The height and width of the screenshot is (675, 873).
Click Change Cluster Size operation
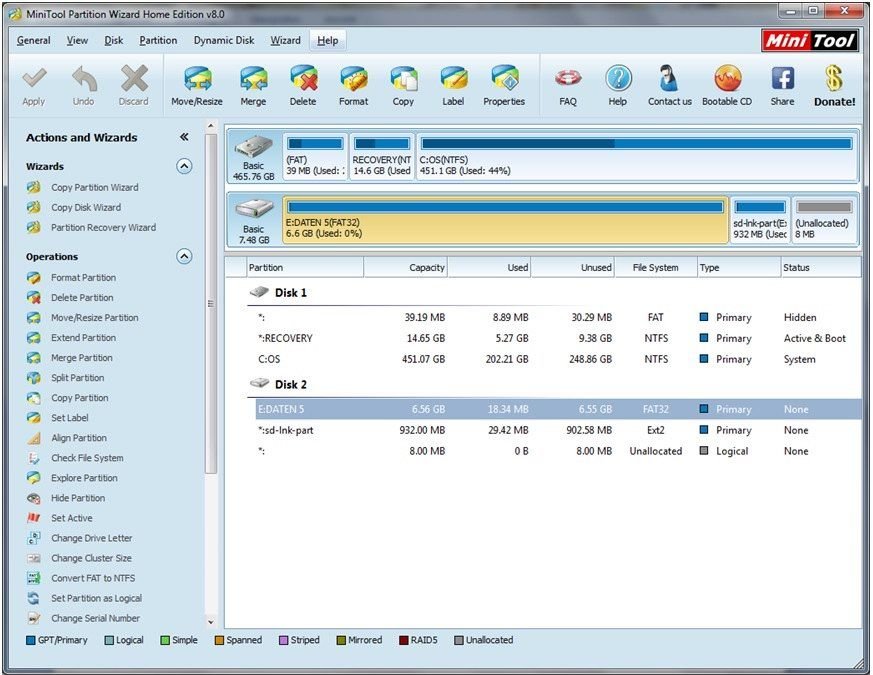click(x=91, y=559)
